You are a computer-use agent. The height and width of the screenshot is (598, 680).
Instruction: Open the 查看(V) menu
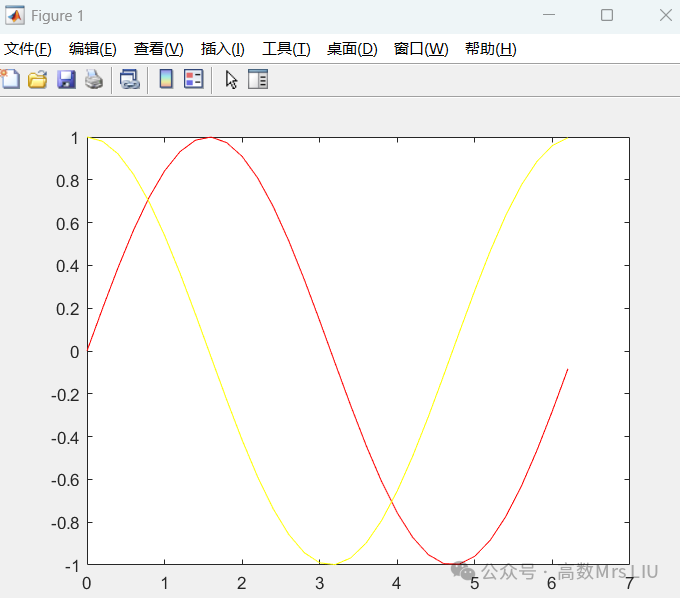159,49
